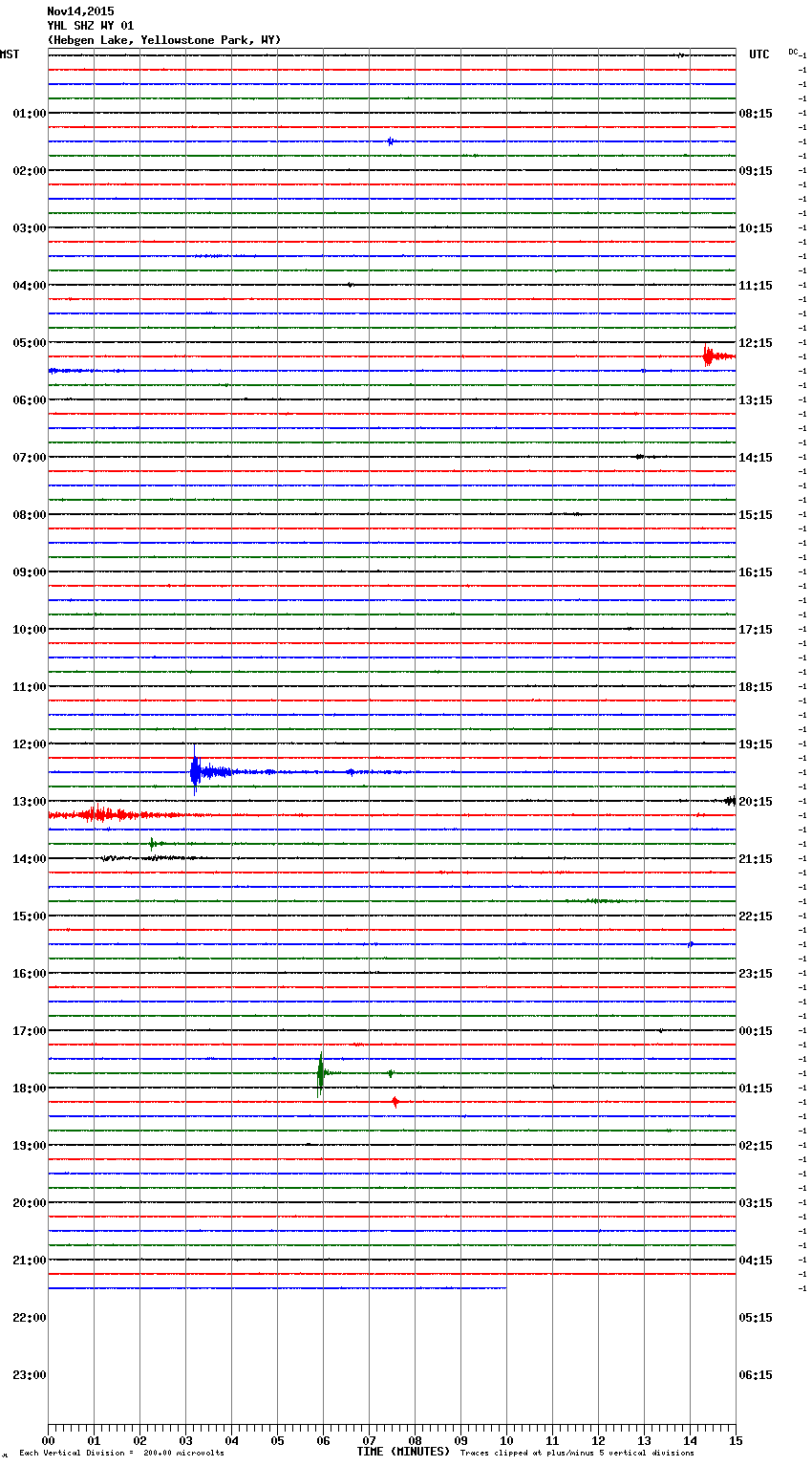Click the "13:00" MST time label
This screenshot has height=1466, width=812.
(x=29, y=802)
